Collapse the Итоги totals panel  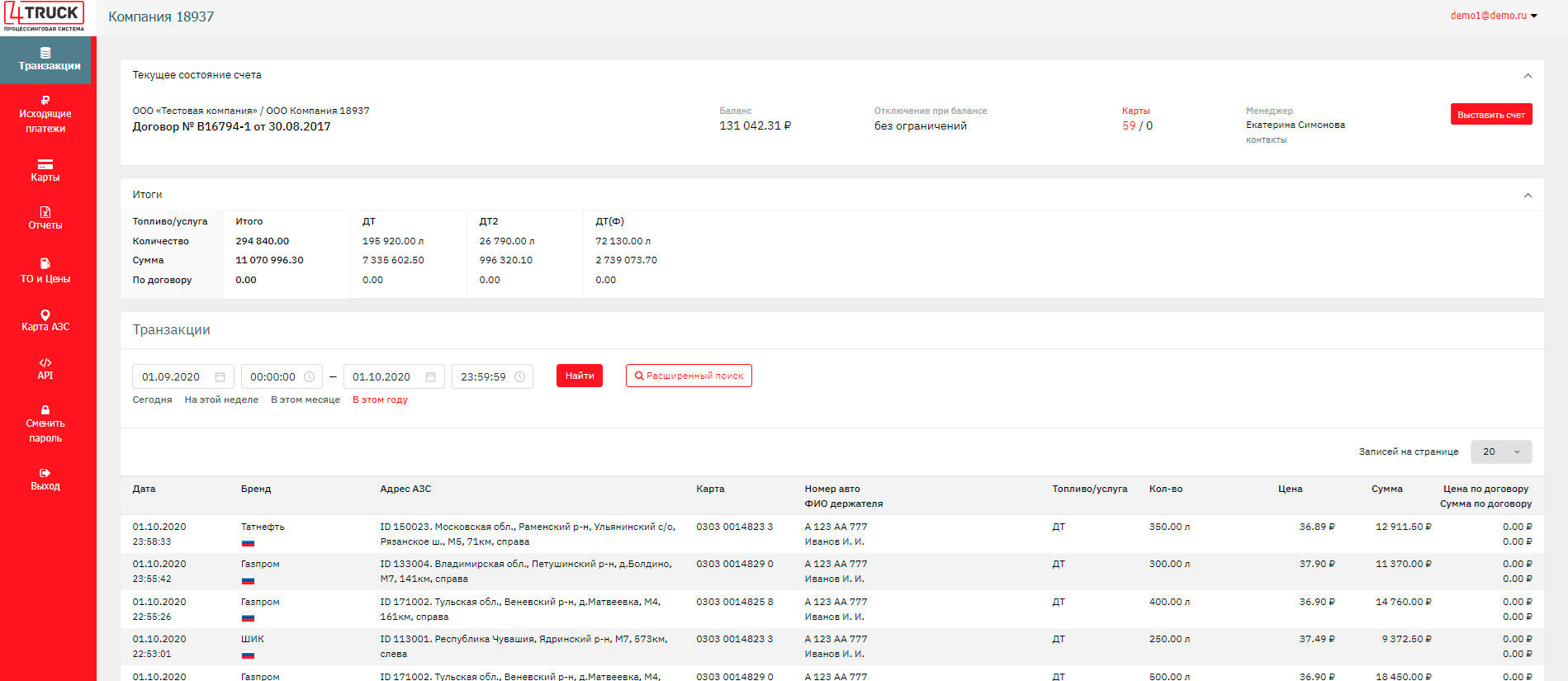pyautogui.click(x=1528, y=196)
